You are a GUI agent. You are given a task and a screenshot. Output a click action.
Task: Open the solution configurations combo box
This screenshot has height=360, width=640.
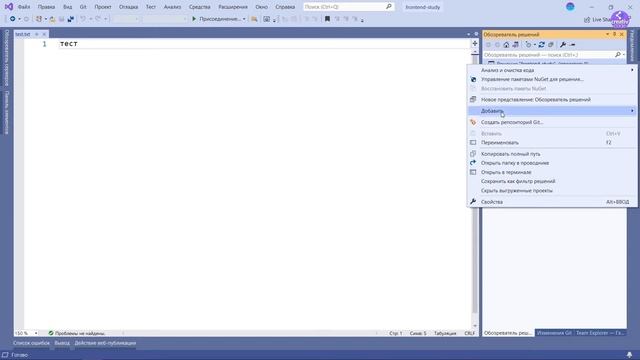(x=126, y=19)
